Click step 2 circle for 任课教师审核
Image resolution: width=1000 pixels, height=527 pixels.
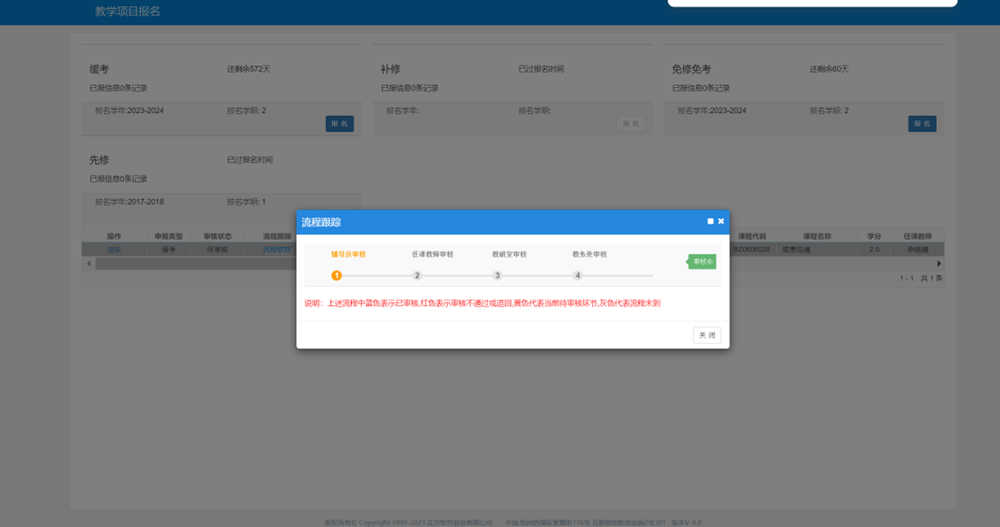click(417, 275)
